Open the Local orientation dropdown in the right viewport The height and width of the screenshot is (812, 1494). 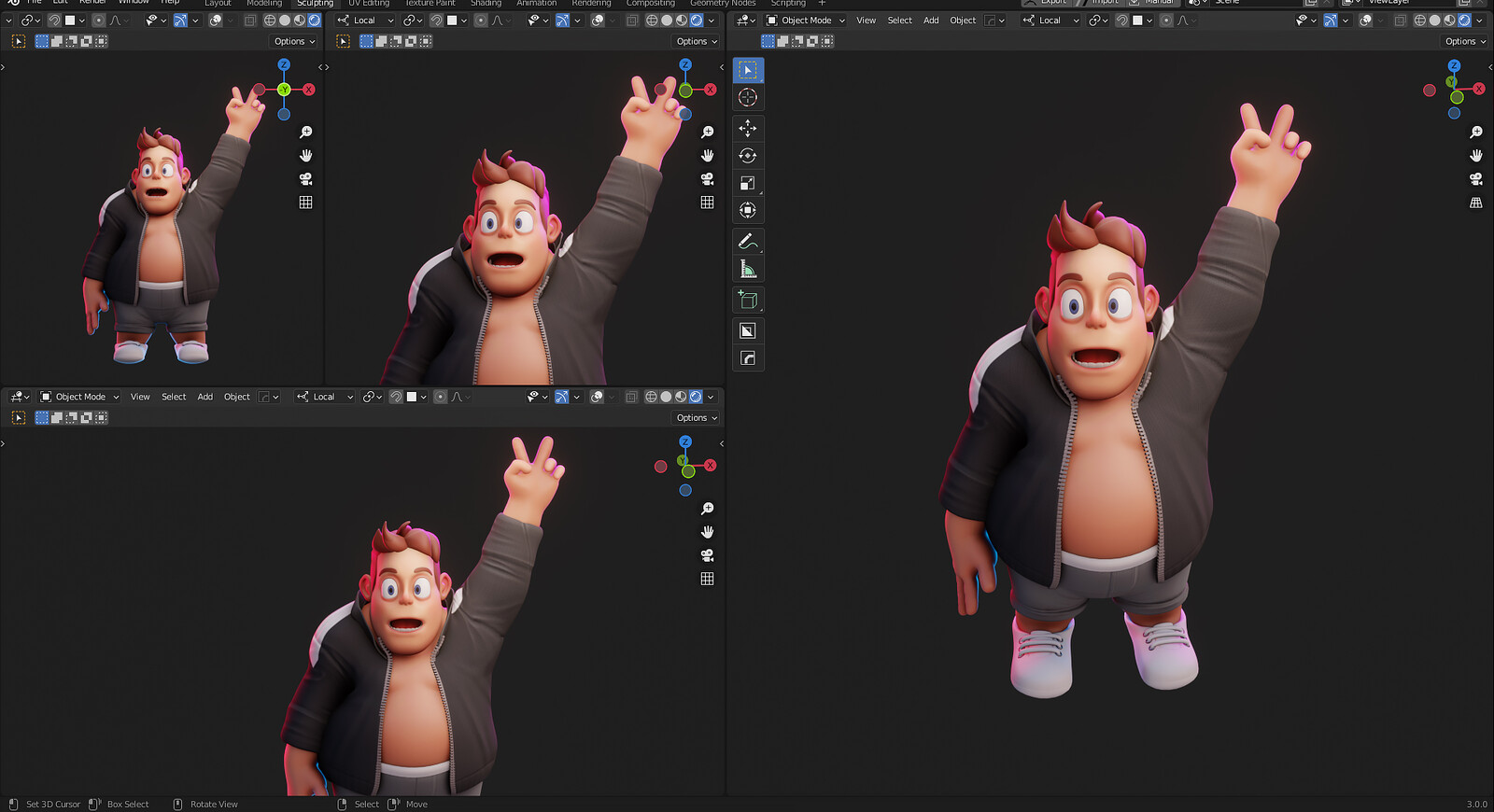(1051, 21)
